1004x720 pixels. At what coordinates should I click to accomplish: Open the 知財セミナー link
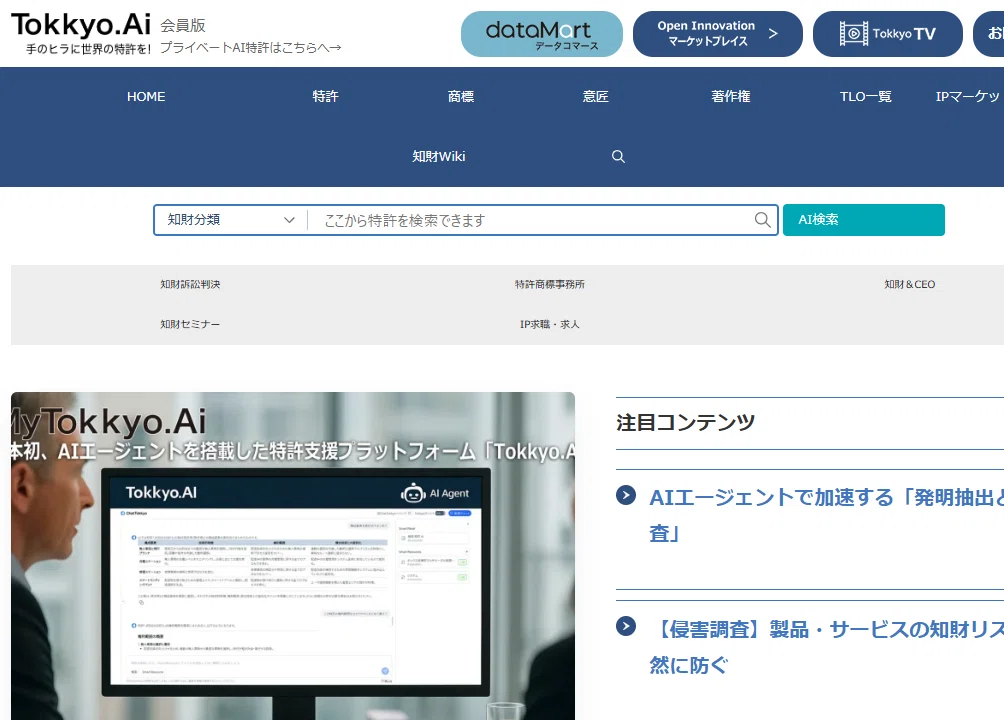[190, 324]
